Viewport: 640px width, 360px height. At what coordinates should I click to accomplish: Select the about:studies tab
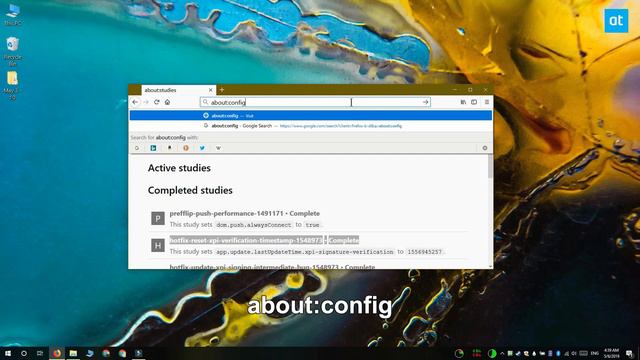178,90
